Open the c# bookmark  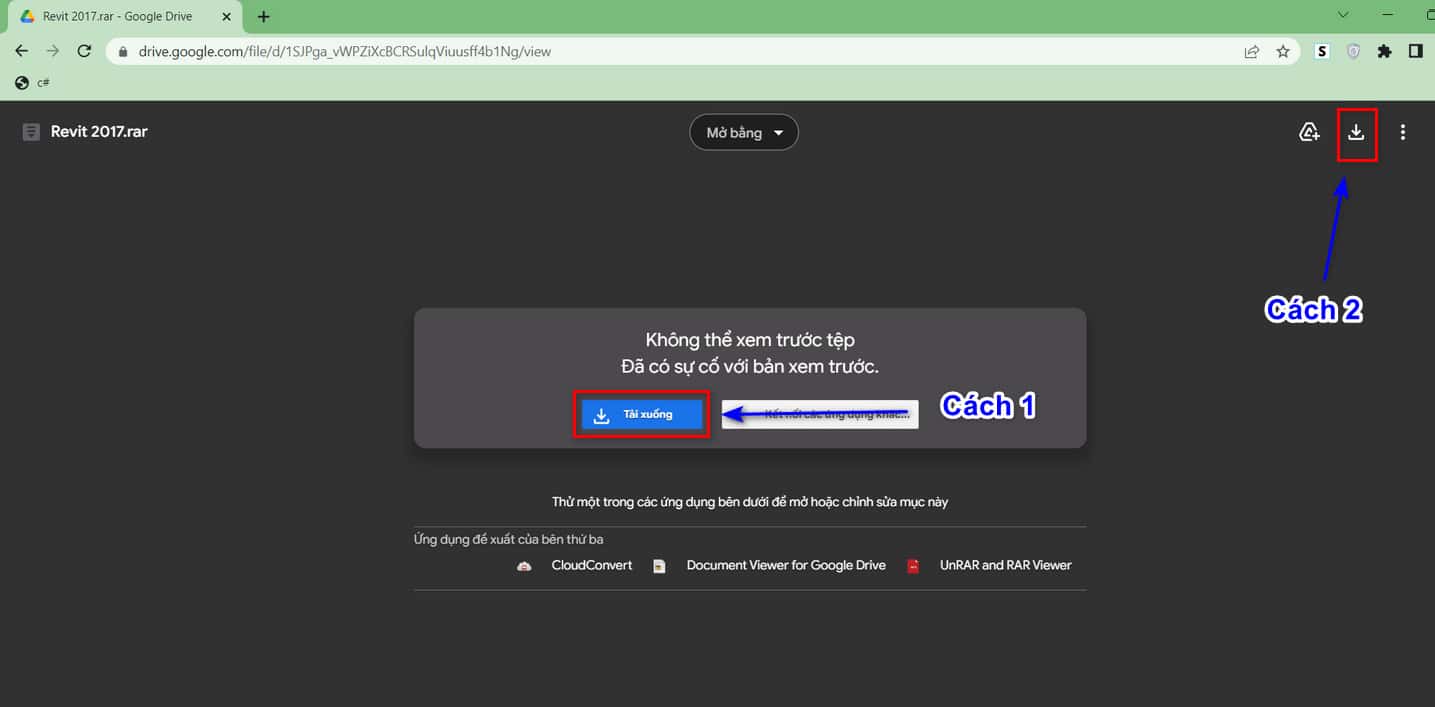33,83
